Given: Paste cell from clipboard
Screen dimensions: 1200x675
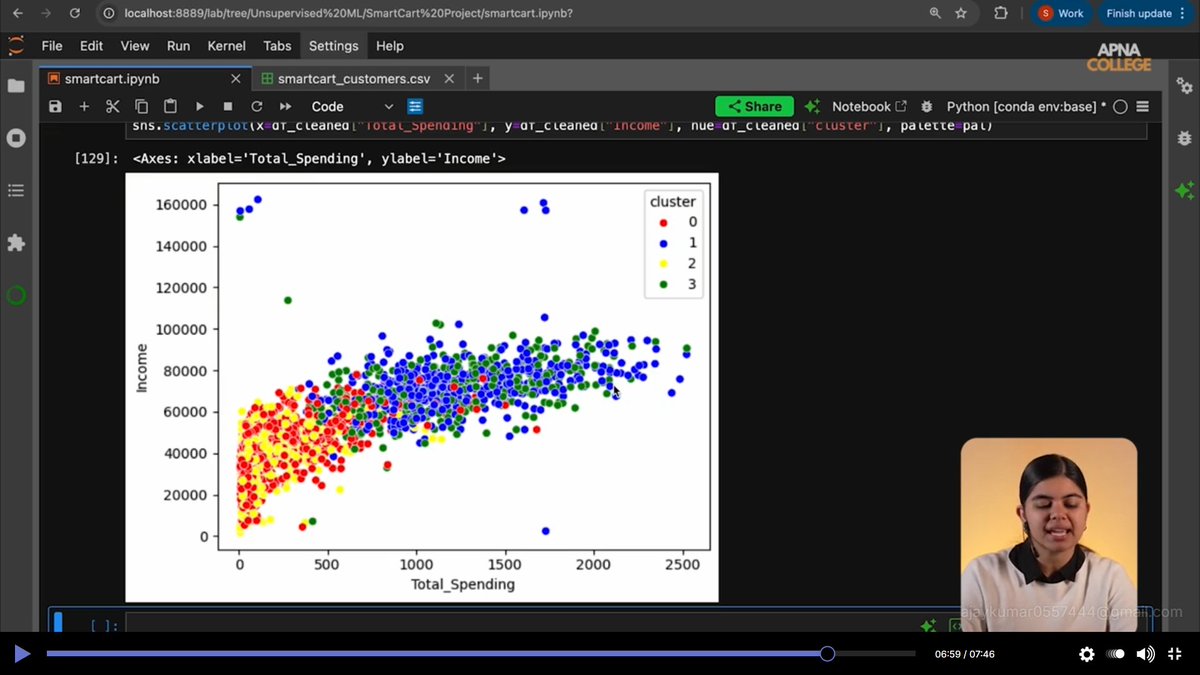Looking at the screenshot, I should click(x=170, y=106).
